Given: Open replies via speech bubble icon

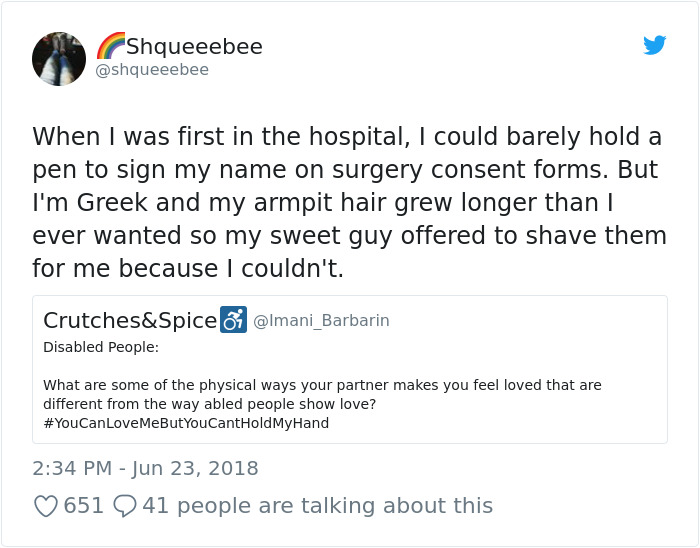Looking at the screenshot, I should [x=125, y=506].
